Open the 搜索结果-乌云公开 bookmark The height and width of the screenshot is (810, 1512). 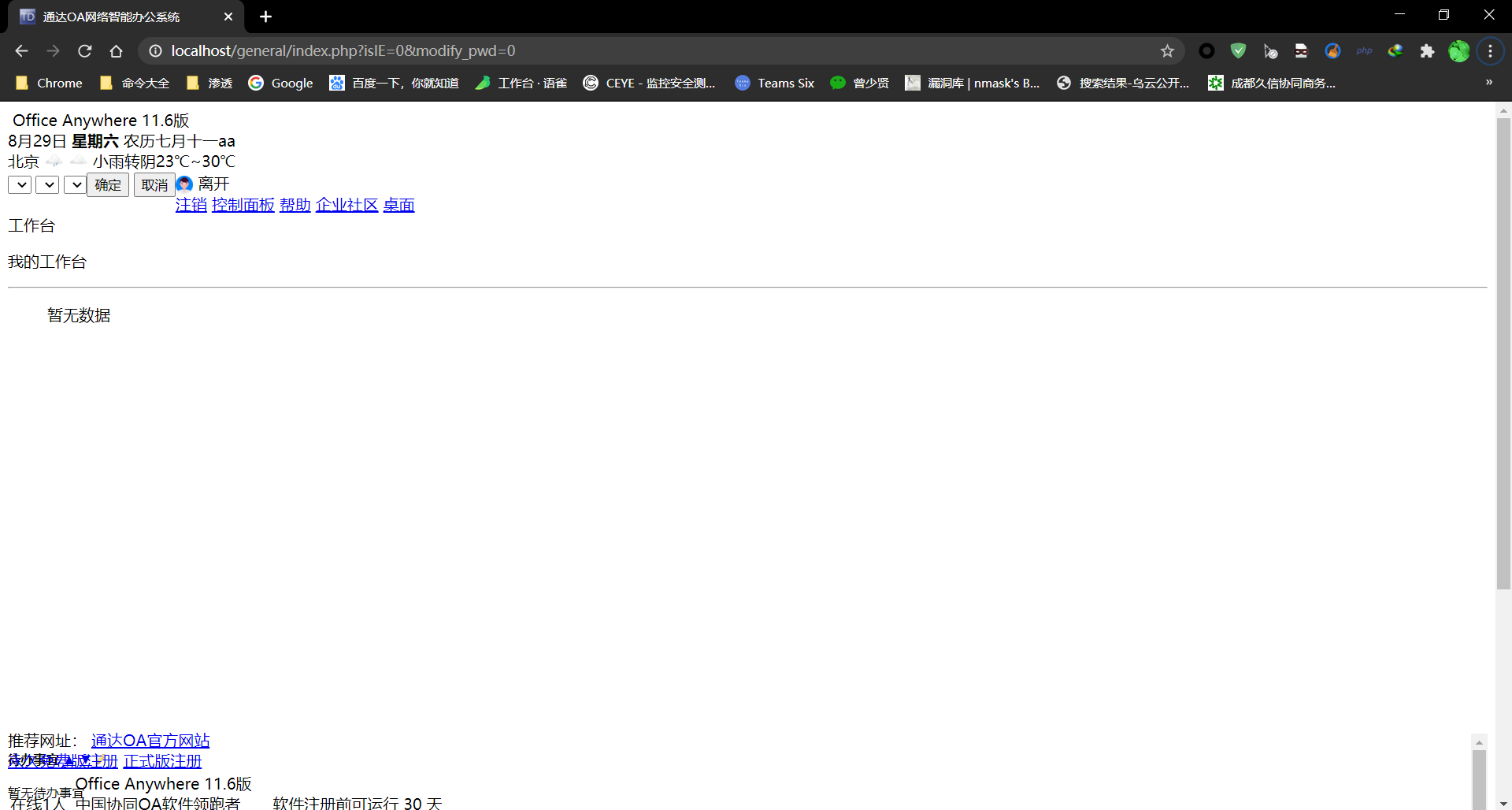pyautogui.click(x=1123, y=83)
